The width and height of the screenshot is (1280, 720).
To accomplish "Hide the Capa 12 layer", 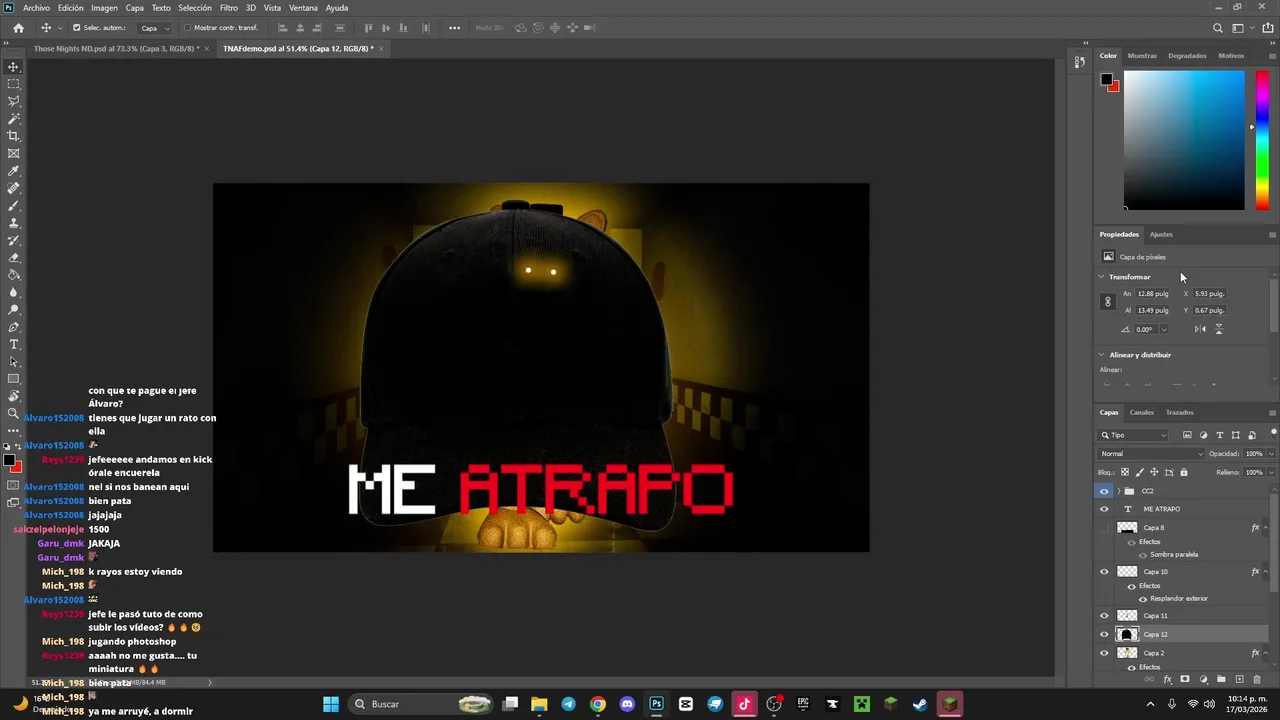I will tap(1104, 634).
